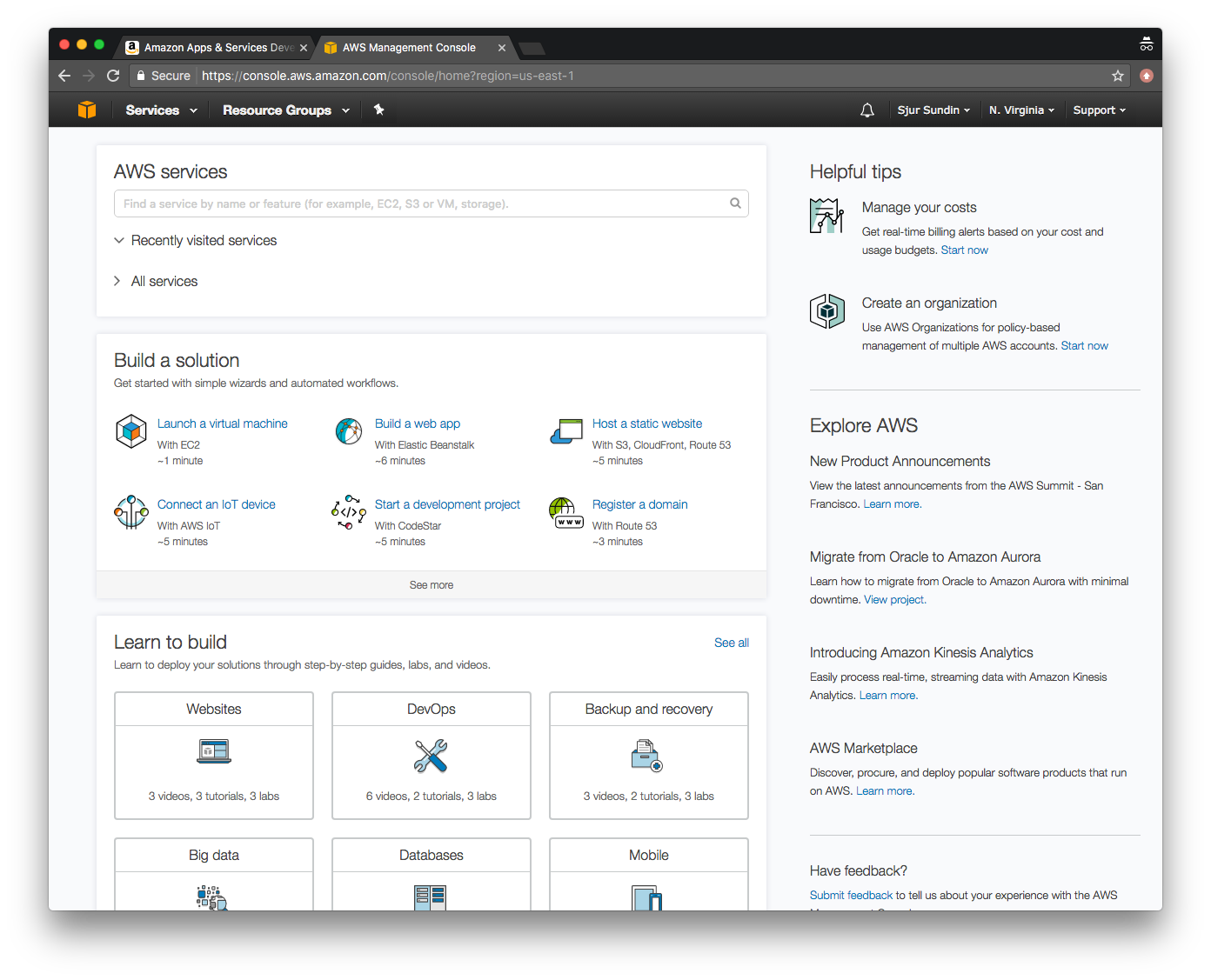Open the N. Virginia region selector
The height and width of the screenshot is (980, 1211).
click(x=1021, y=110)
